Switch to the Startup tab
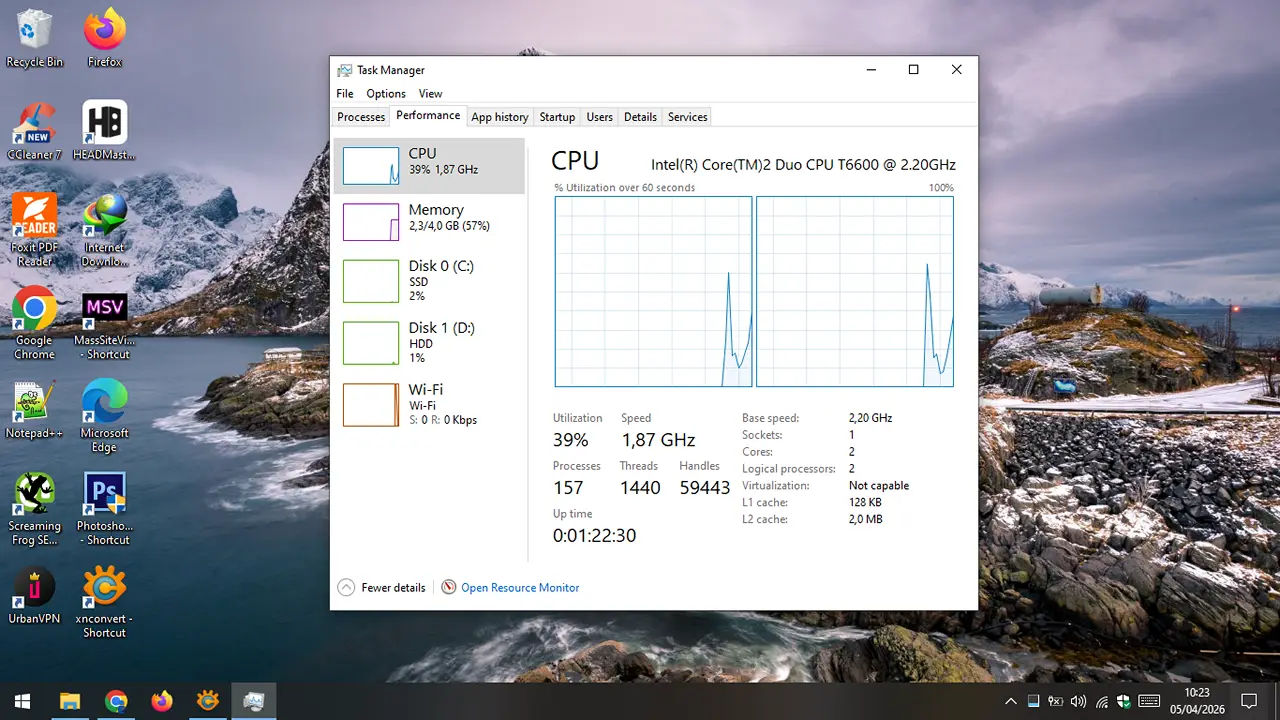The width and height of the screenshot is (1280, 720). coord(557,117)
